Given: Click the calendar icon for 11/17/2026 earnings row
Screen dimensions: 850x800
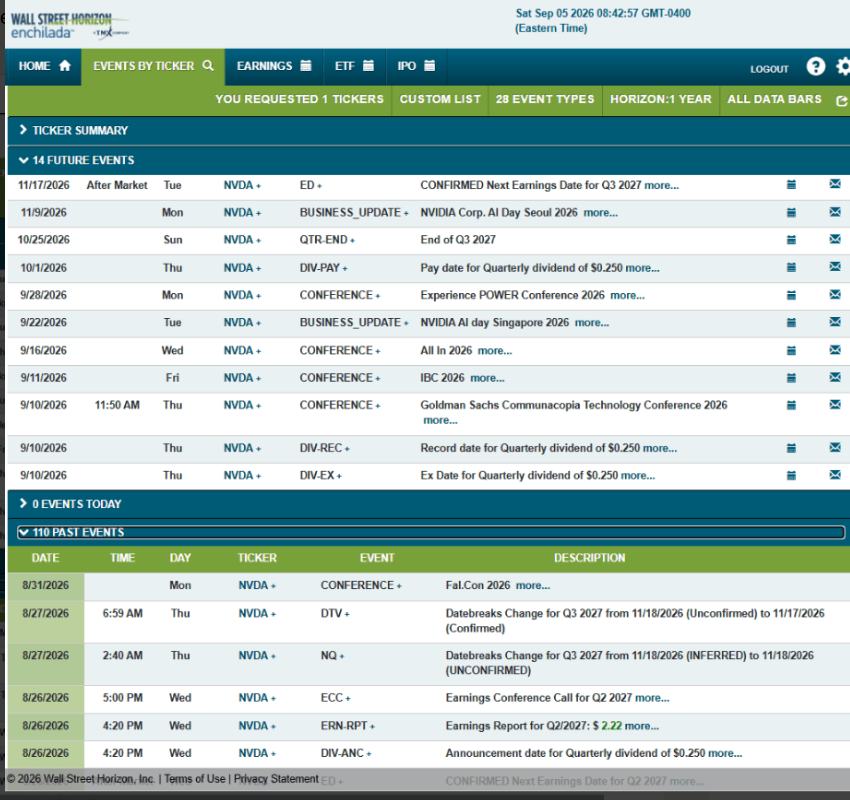Looking at the screenshot, I should pos(791,185).
